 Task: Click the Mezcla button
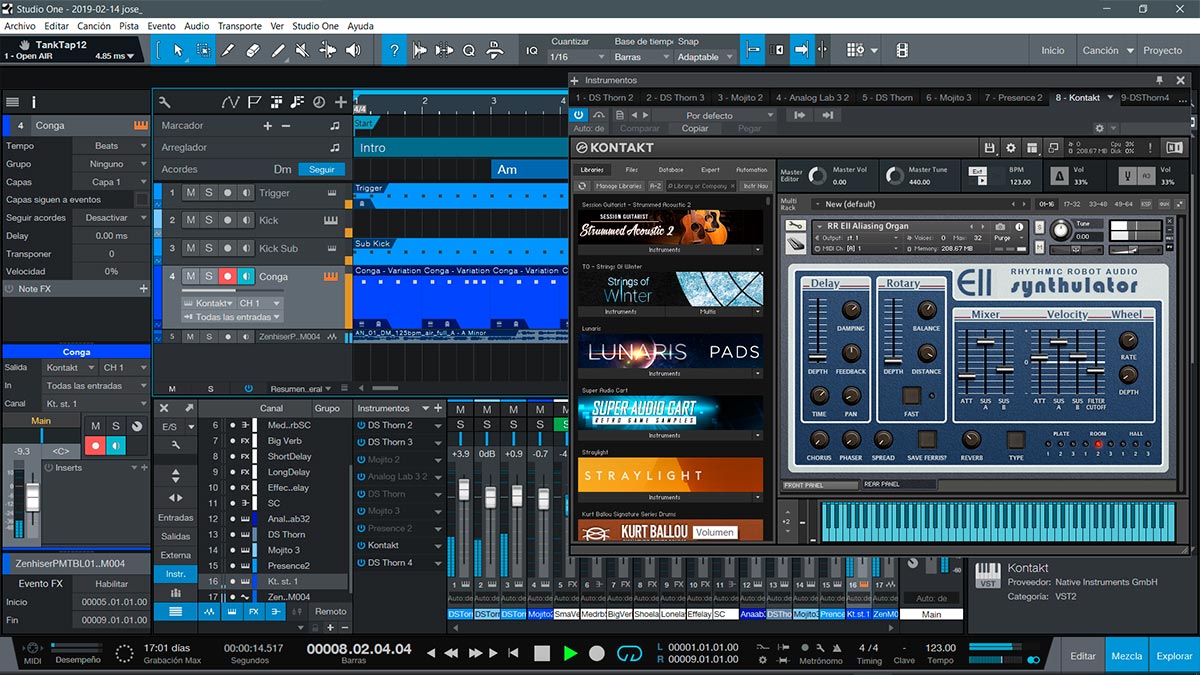(1127, 656)
